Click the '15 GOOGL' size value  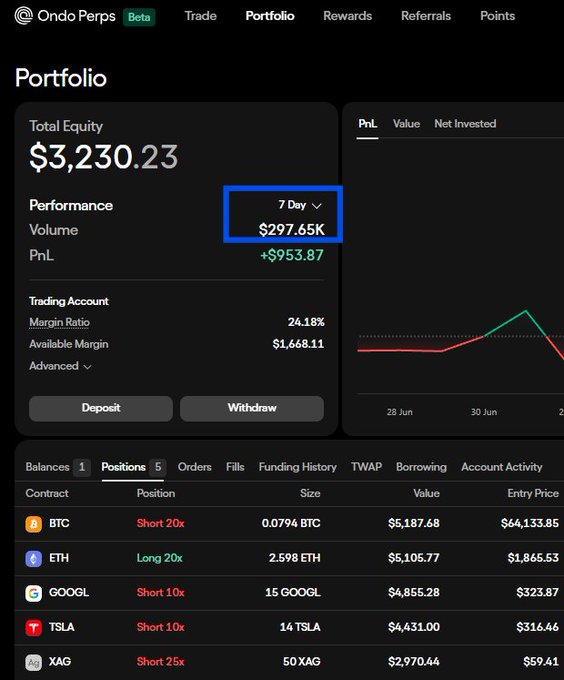pos(293,593)
